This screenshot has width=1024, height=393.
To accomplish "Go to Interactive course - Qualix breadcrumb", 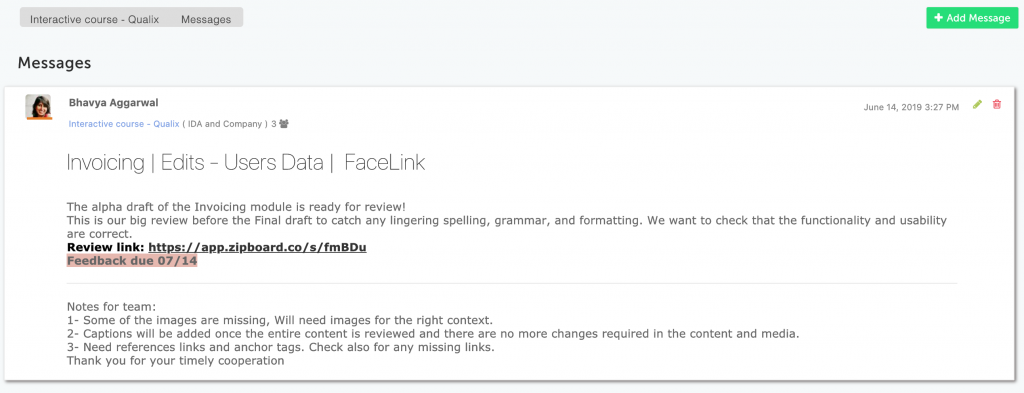I will pyautogui.click(x=95, y=20).
